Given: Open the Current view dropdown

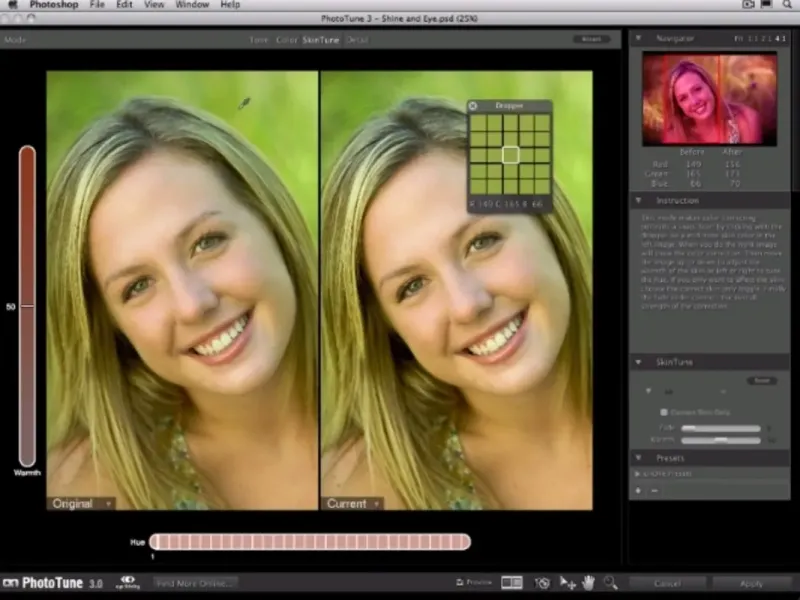Looking at the screenshot, I should coord(353,504).
